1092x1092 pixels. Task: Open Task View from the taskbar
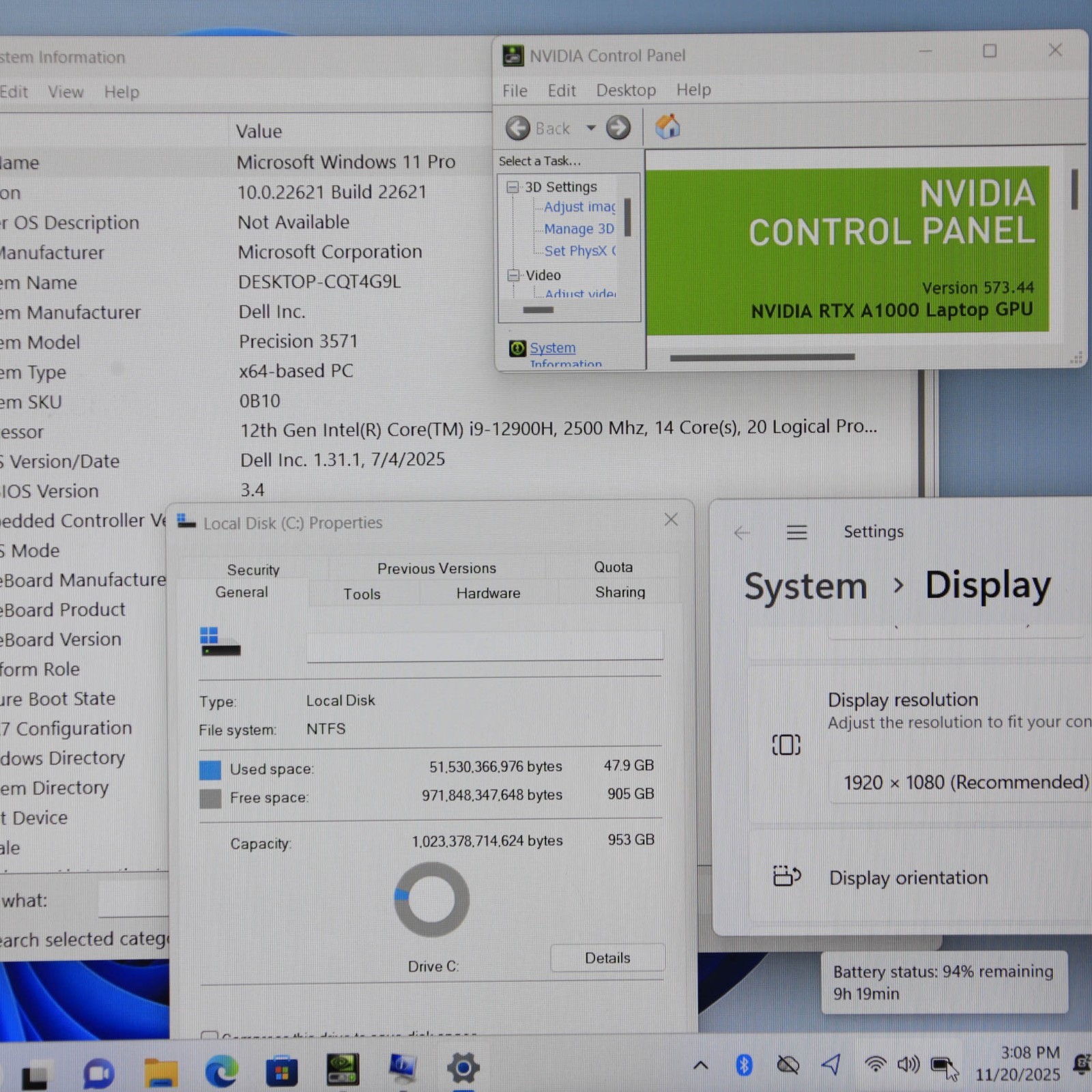(35, 1076)
